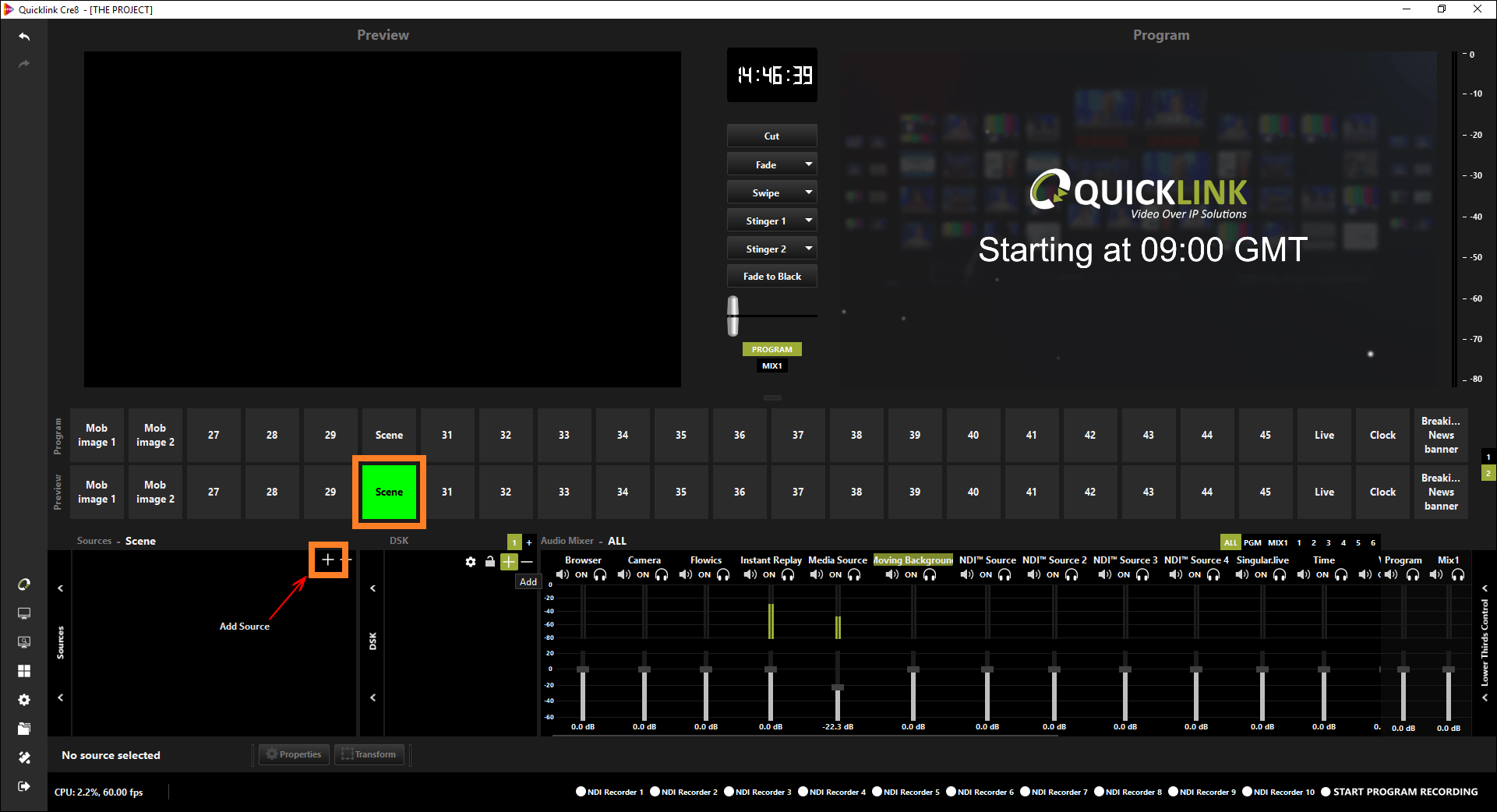Toggle headphone monitoring for Camera channel
1497x812 pixels.
tap(662, 575)
